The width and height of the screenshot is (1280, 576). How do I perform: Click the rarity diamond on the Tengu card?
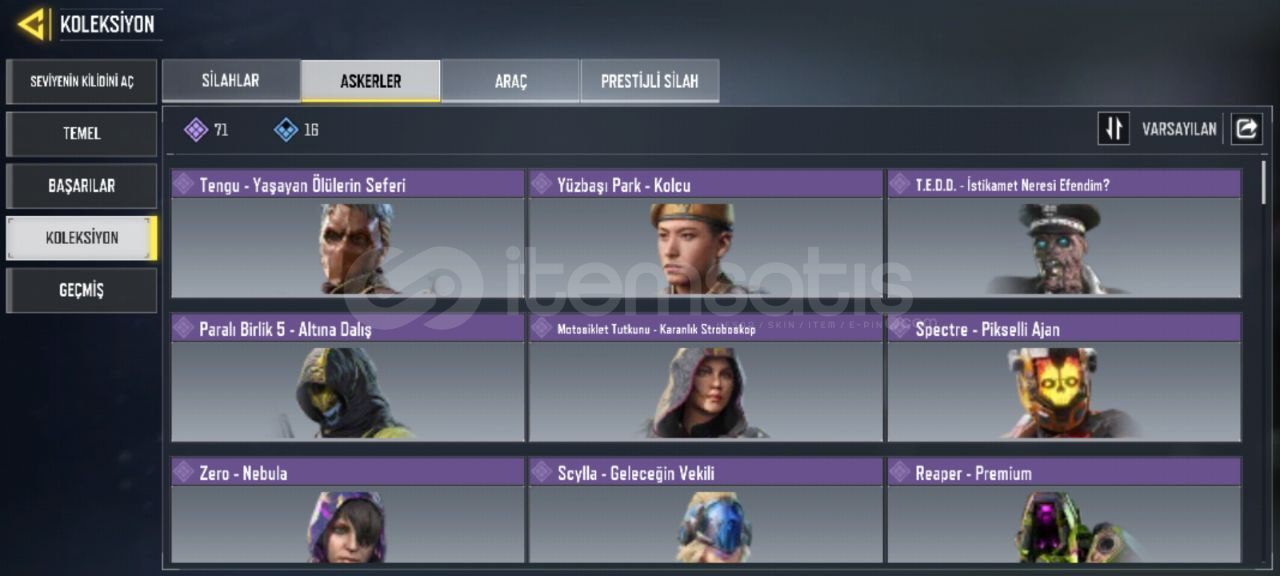[x=184, y=184]
